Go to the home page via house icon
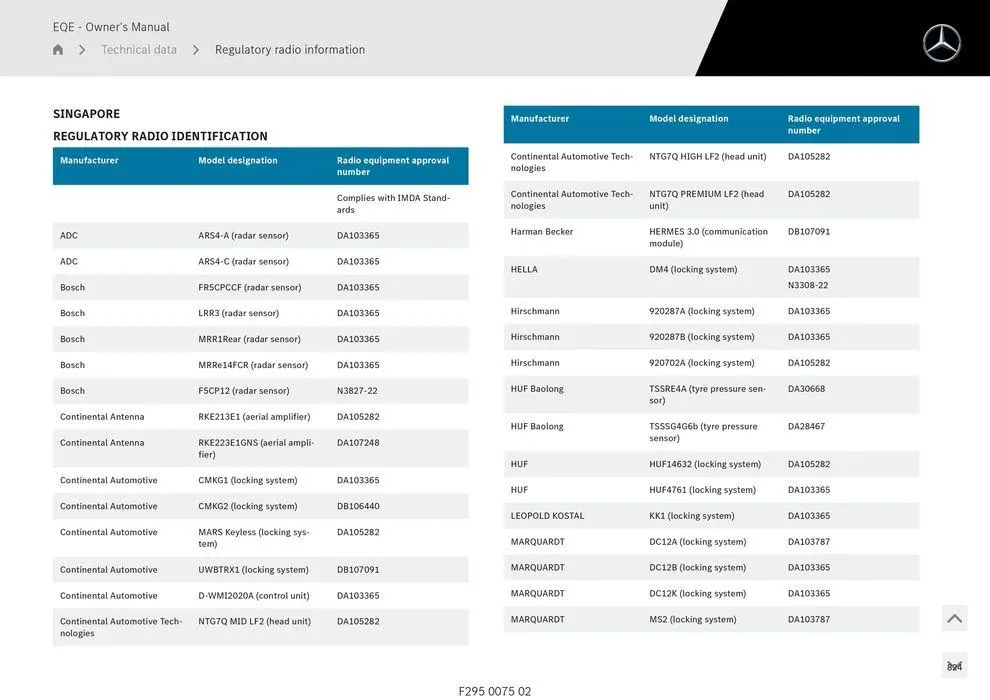This screenshot has height=700, width=990. (x=58, y=50)
